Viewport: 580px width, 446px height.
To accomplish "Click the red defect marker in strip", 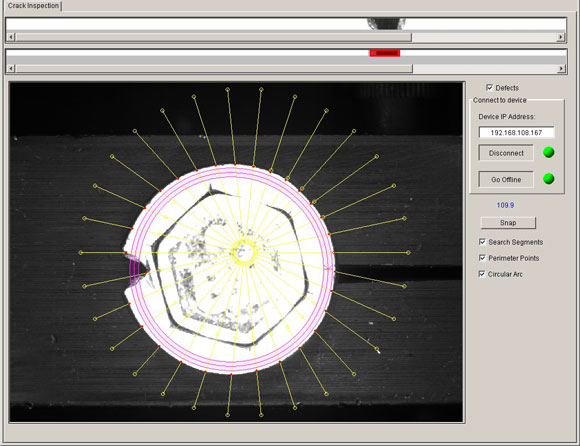I will tap(385, 53).
